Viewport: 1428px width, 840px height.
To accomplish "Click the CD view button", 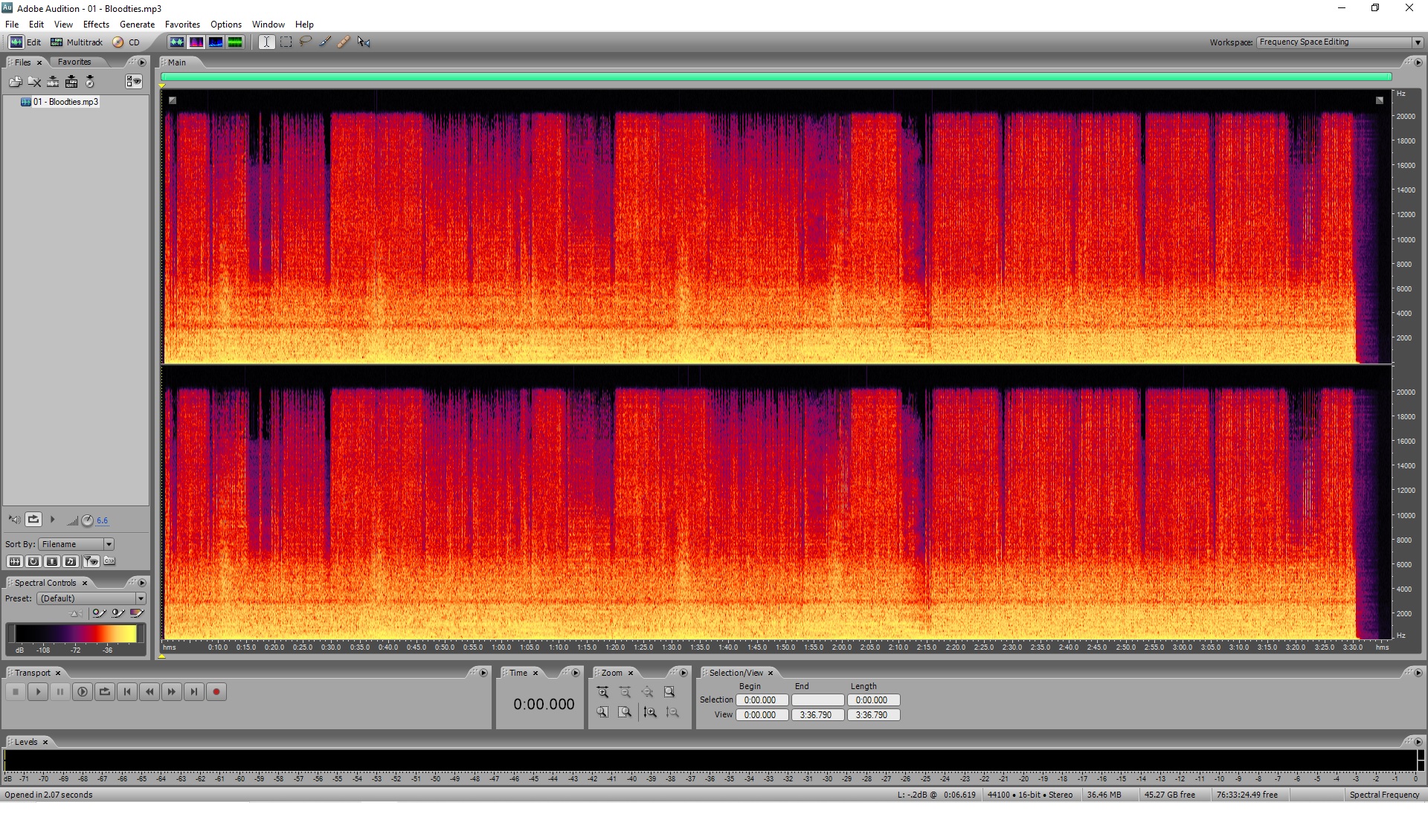I will (x=126, y=42).
